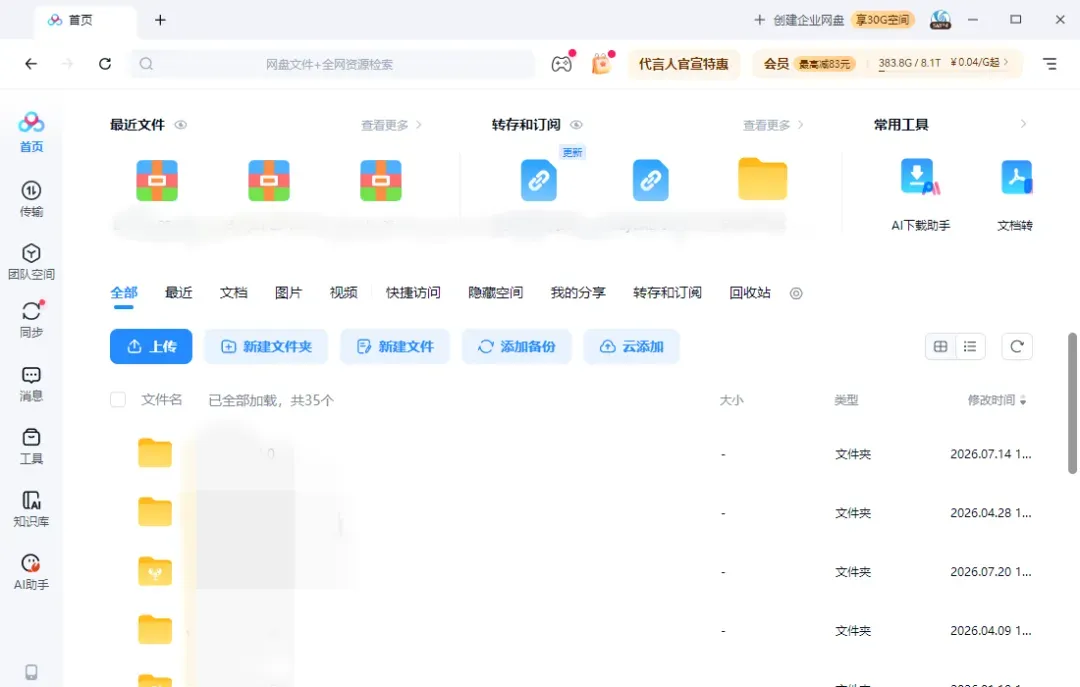The width and height of the screenshot is (1080, 687).
Task: Toggle eye icon next to 最近文件
Action: coord(180,125)
